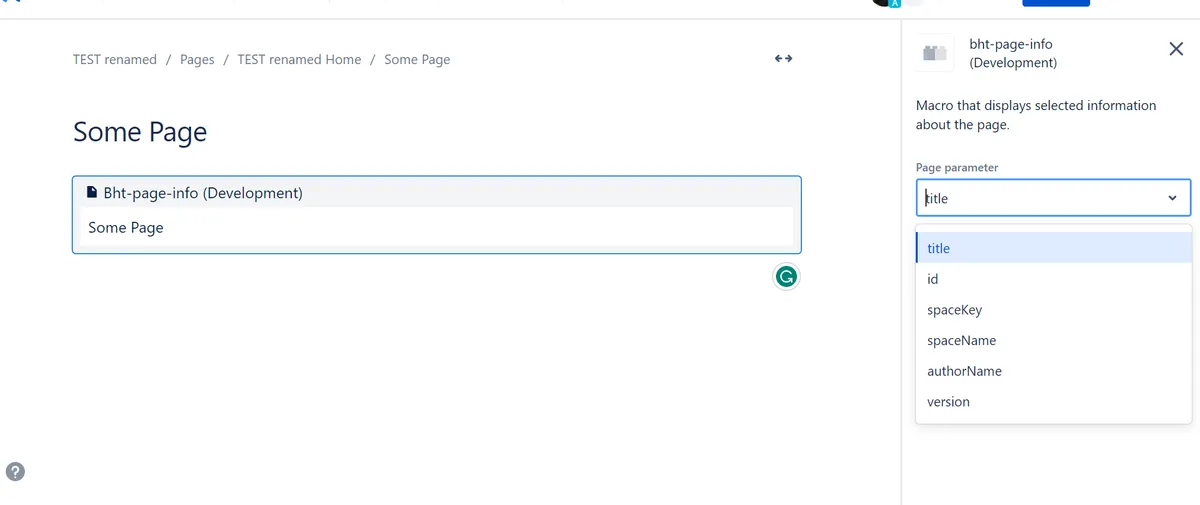Image resolution: width=1200 pixels, height=505 pixels.
Task: Pick version in the dropdown
Action: click(1054, 402)
